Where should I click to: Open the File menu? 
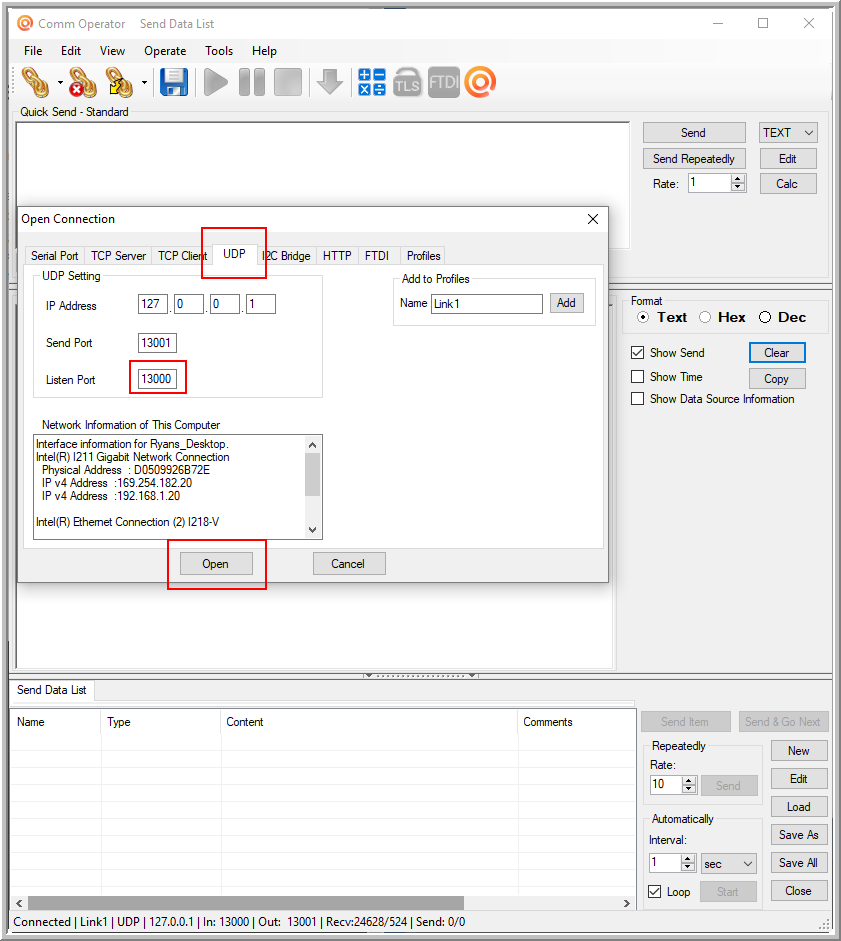[33, 51]
